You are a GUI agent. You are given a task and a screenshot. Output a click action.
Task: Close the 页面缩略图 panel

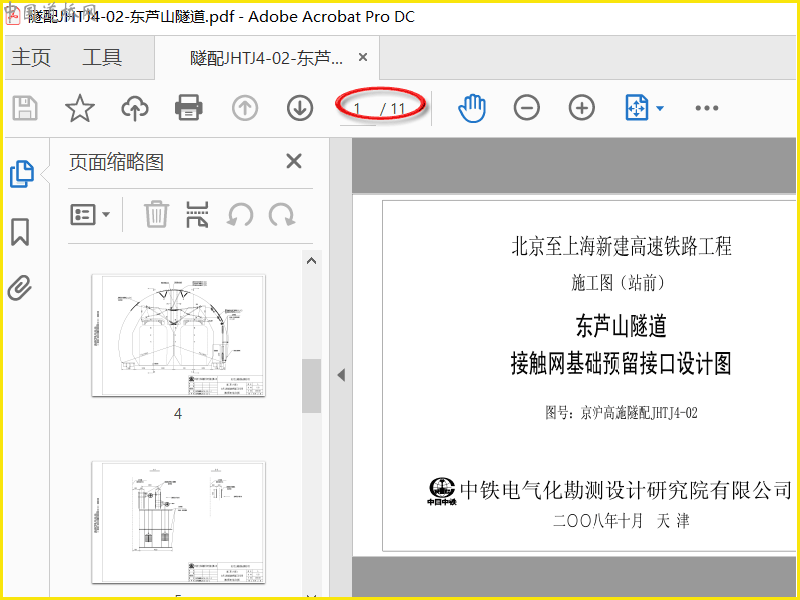[294, 161]
